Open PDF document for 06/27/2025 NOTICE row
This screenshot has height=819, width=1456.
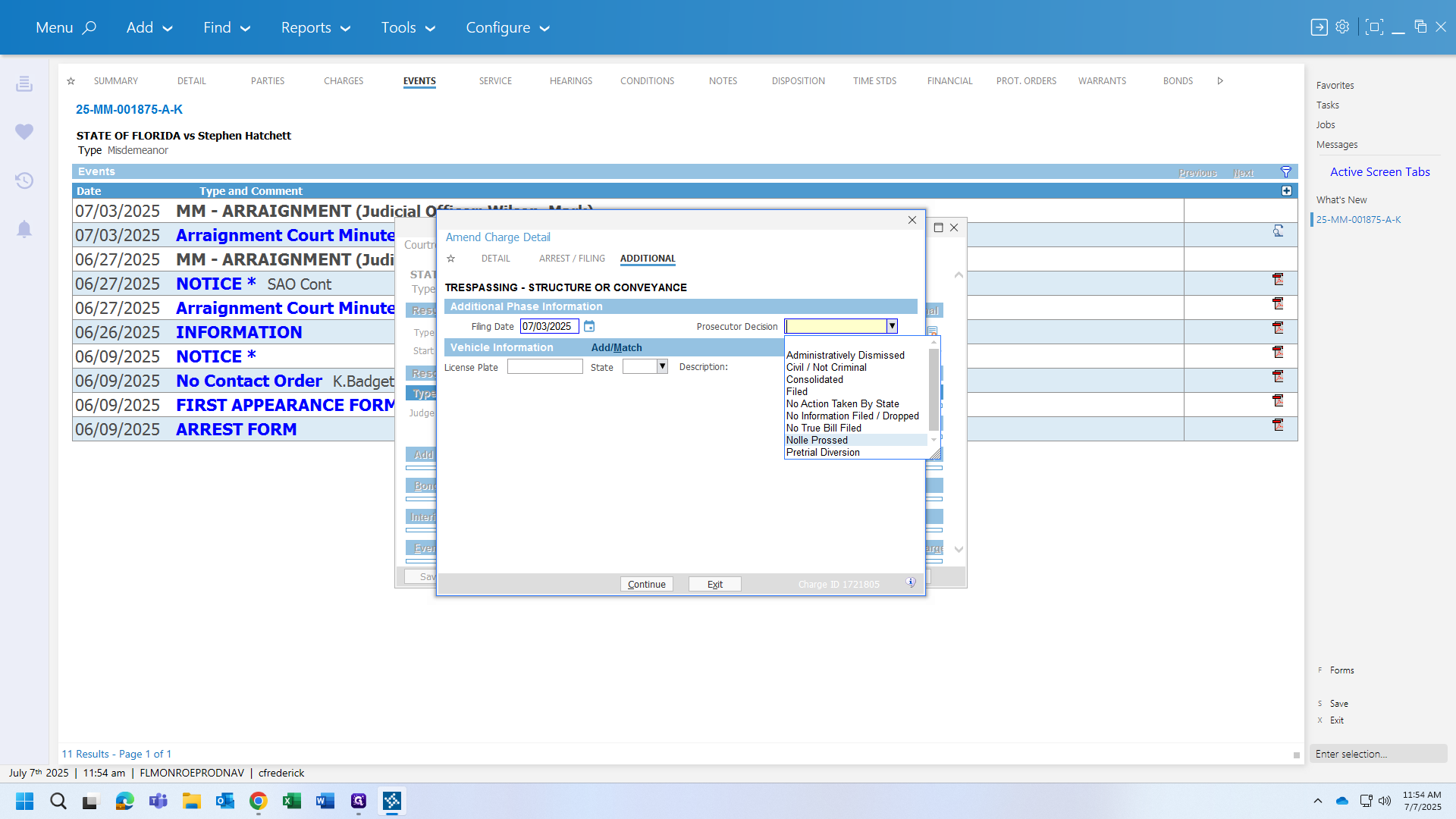point(1278,280)
